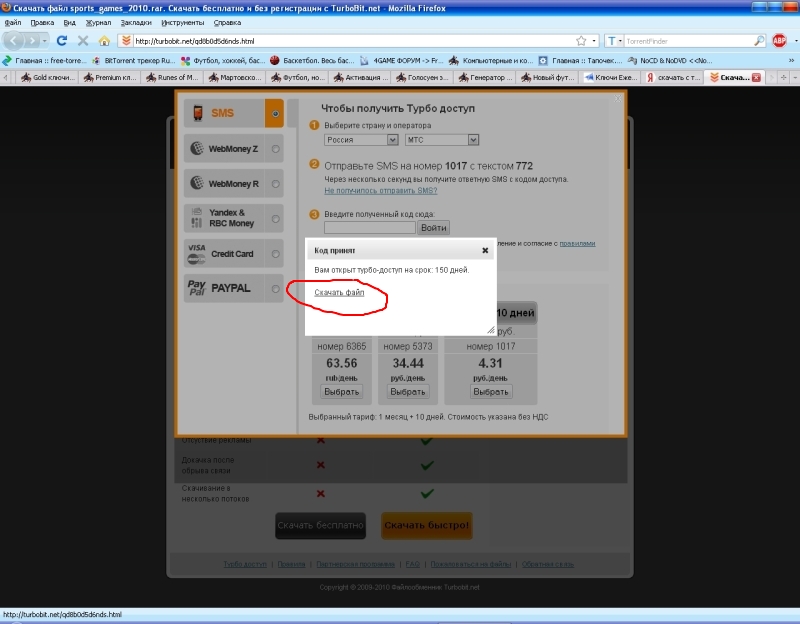Viewport: 800px width, 624px height.
Task: Open bookmark '4GAME ФОРУМ'
Action: pos(402,60)
